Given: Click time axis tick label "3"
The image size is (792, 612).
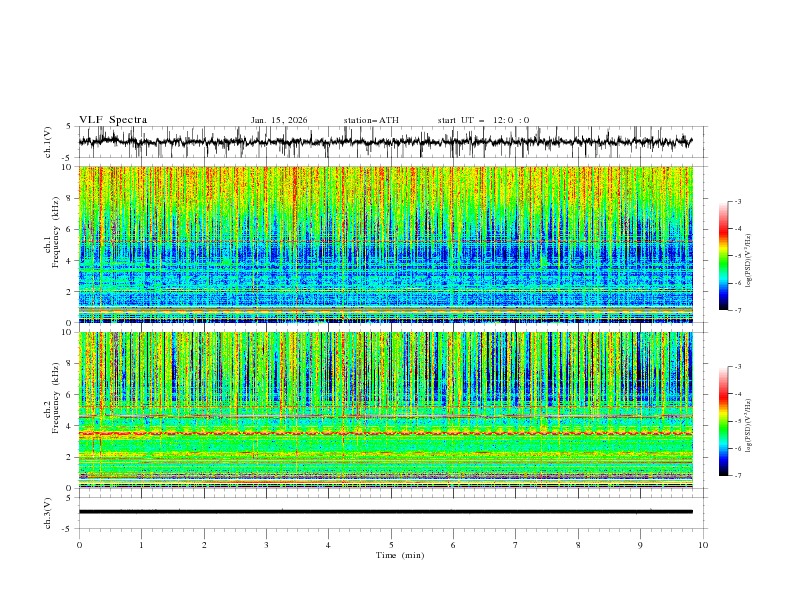Looking at the screenshot, I should (x=266, y=545).
